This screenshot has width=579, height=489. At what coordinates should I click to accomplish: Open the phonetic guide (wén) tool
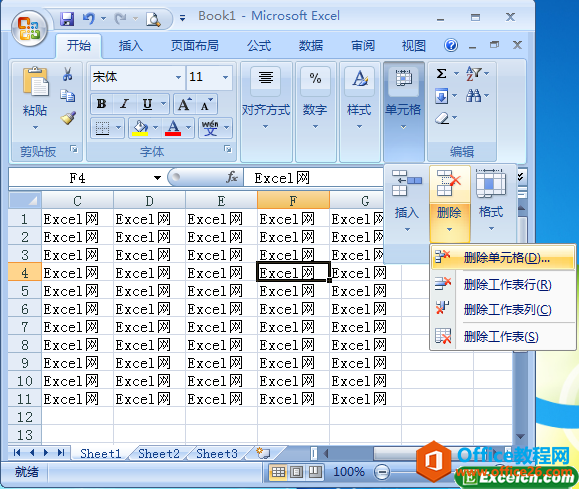[210, 128]
